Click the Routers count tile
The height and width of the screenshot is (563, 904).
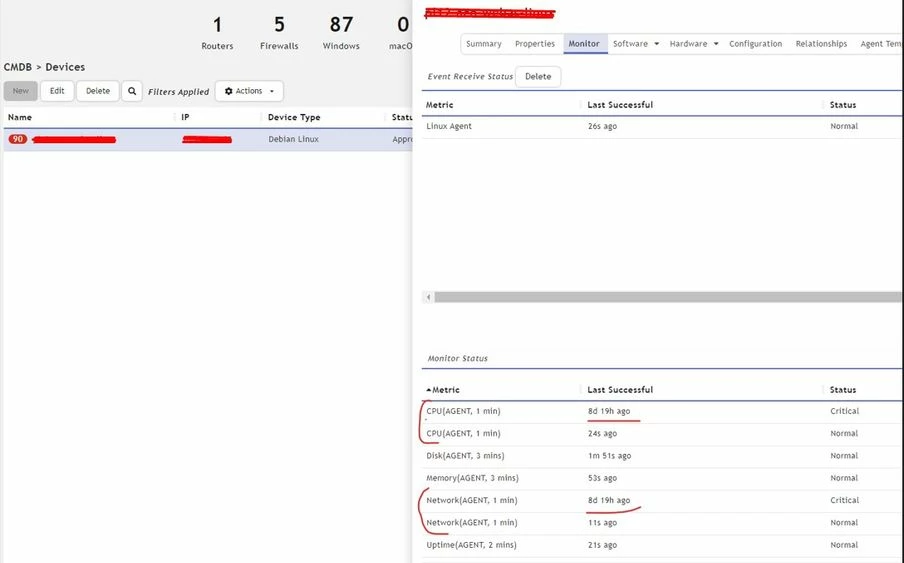coord(217,33)
